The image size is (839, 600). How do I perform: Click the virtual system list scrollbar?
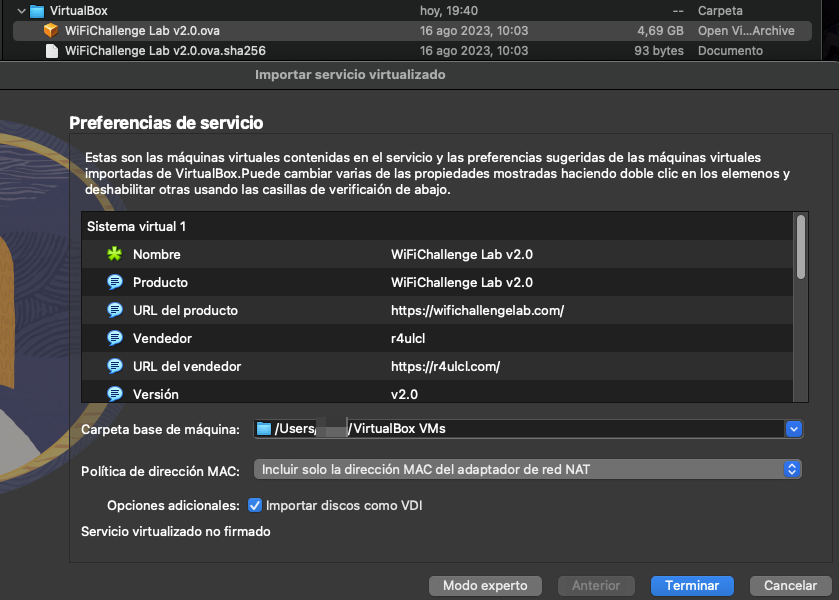(800, 247)
